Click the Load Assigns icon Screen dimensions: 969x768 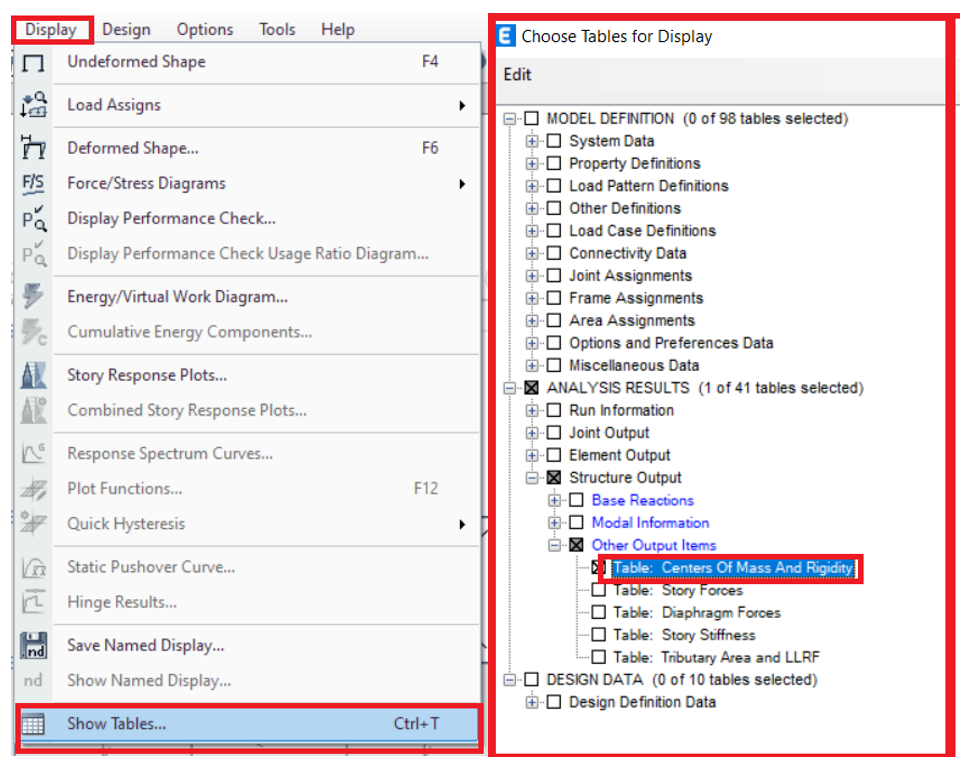(33, 104)
